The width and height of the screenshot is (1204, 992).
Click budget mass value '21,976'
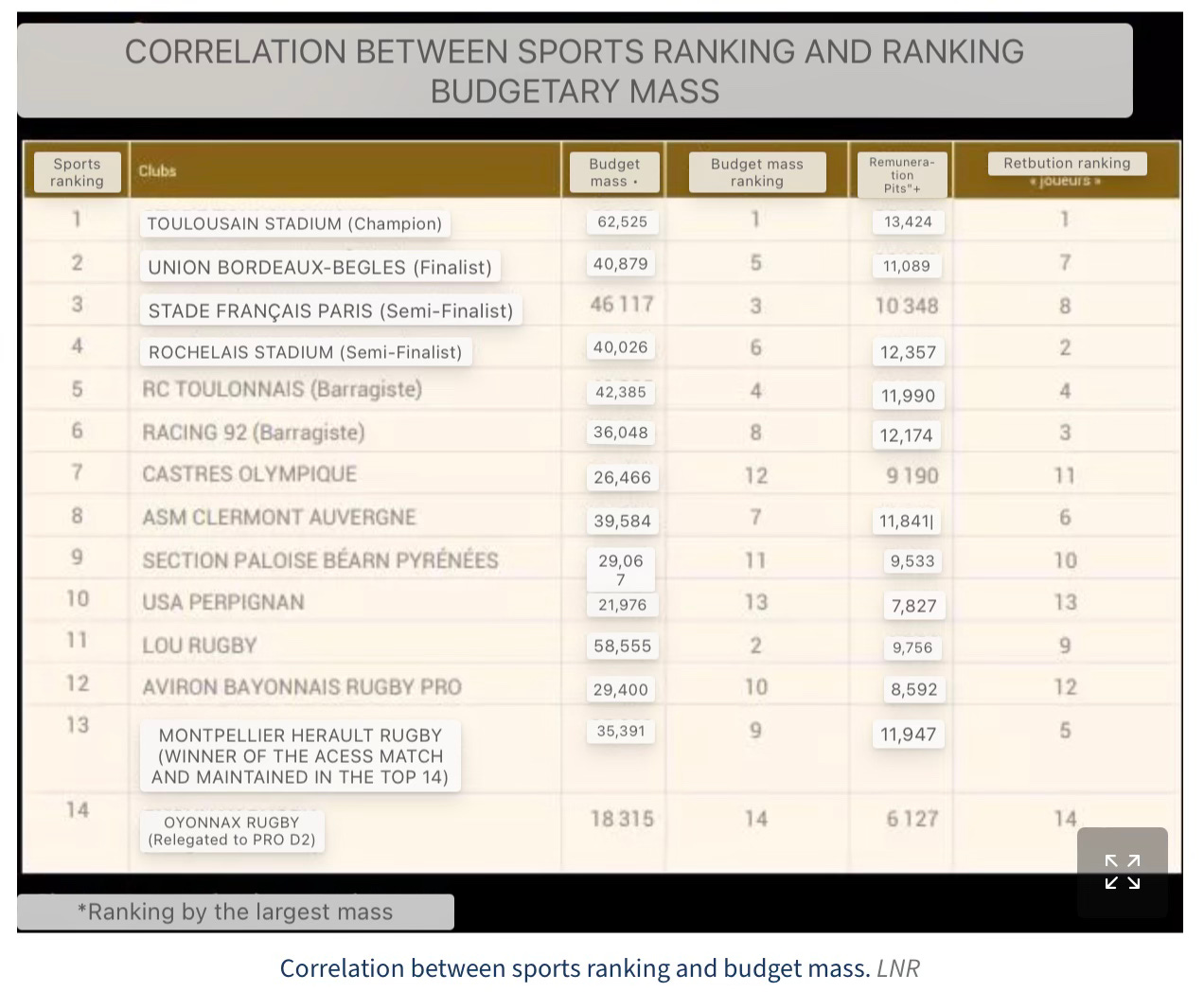pos(622,605)
